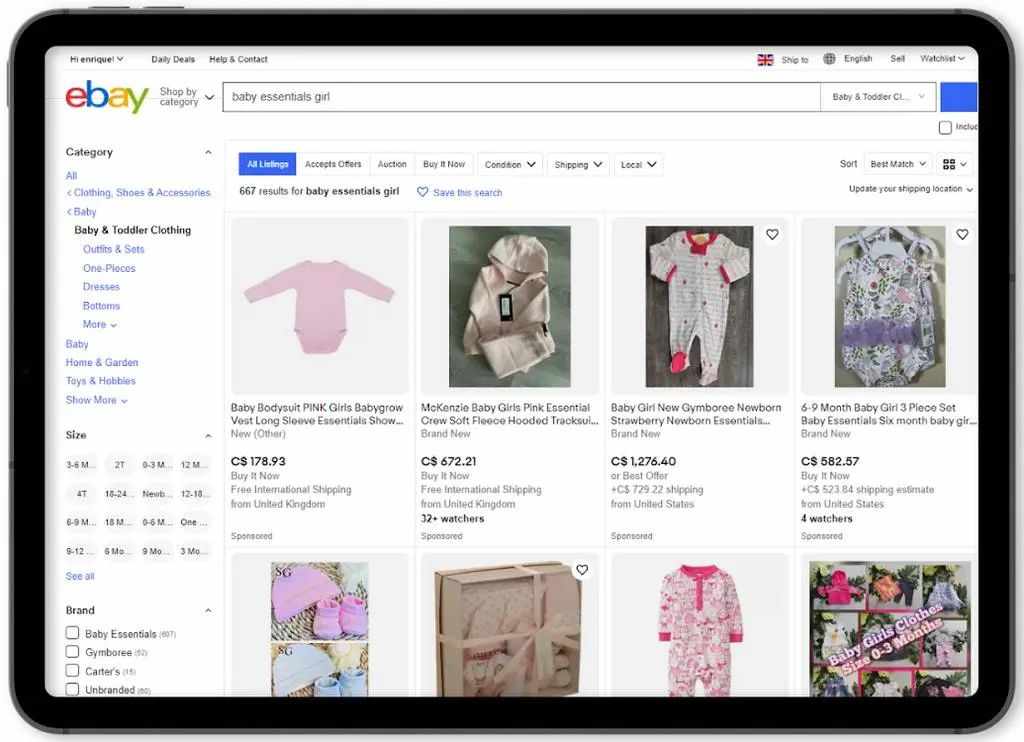Add 6-9 Month 3 Piece Set to watchlist
1024x742 pixels.
tap(963, 234)
